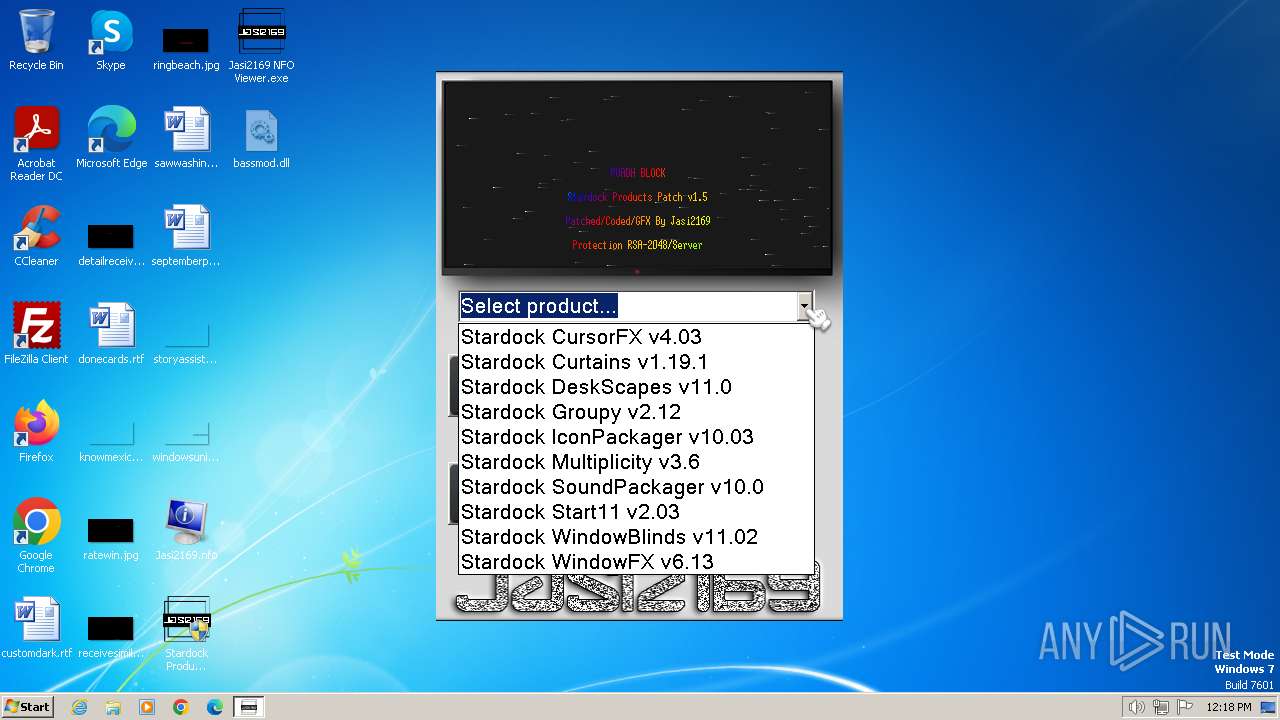1280x720 pixels.
Task: Select ratewin.jpg desktop file
Action: (x=111, y=537)
